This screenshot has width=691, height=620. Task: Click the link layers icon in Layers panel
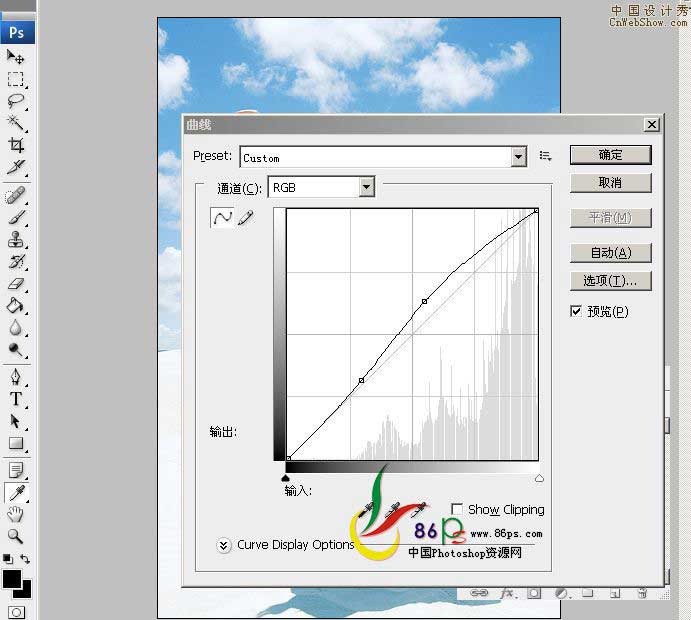[x=479, y=593]
